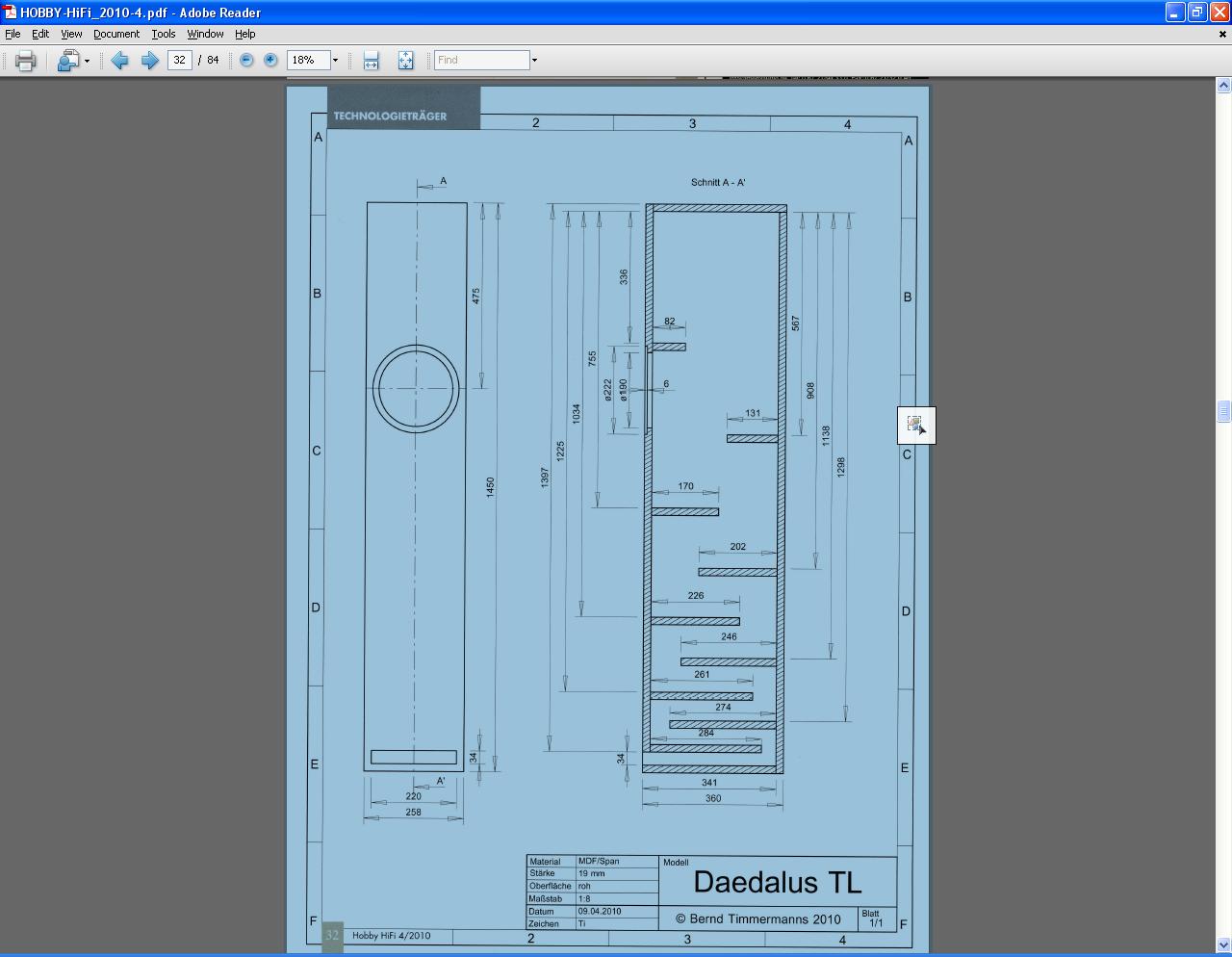Screen dimensions: 1232x957
Task: Print the document with the printer icon
Action: (x=26, y=61)
